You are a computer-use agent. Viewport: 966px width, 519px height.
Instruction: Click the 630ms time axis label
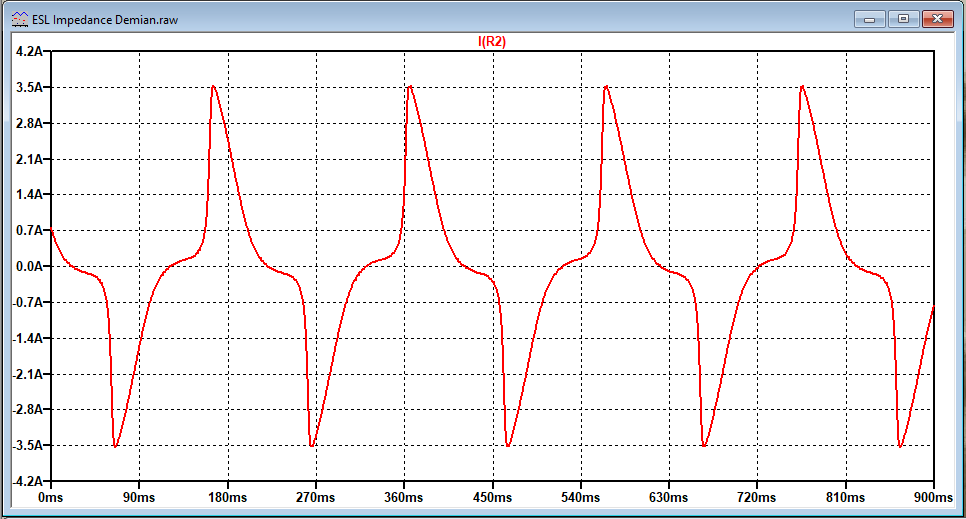pos(668,497)
